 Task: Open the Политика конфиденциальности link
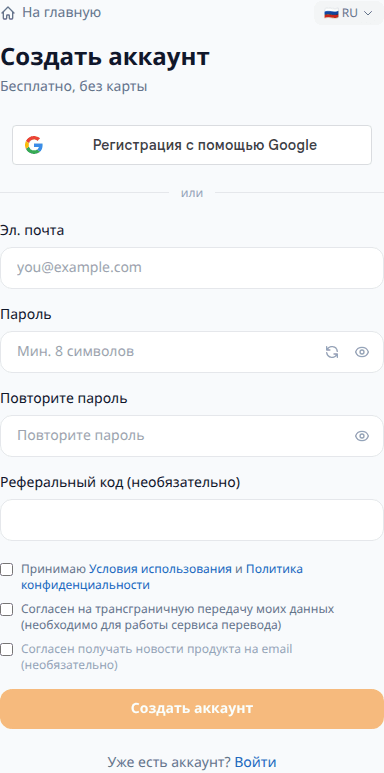[x=162, y=577]
